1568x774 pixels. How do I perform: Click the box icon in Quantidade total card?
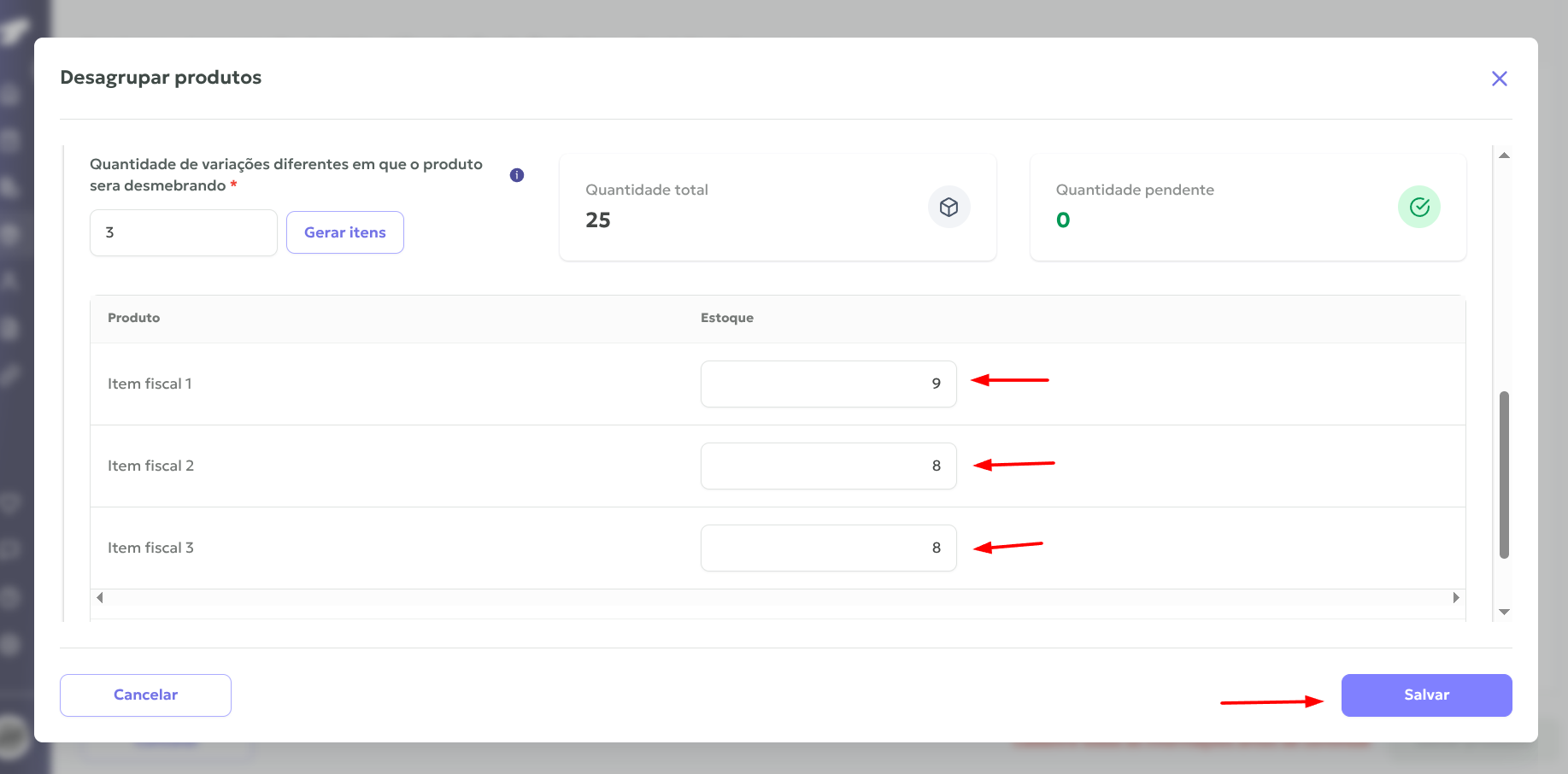(948, 207)
